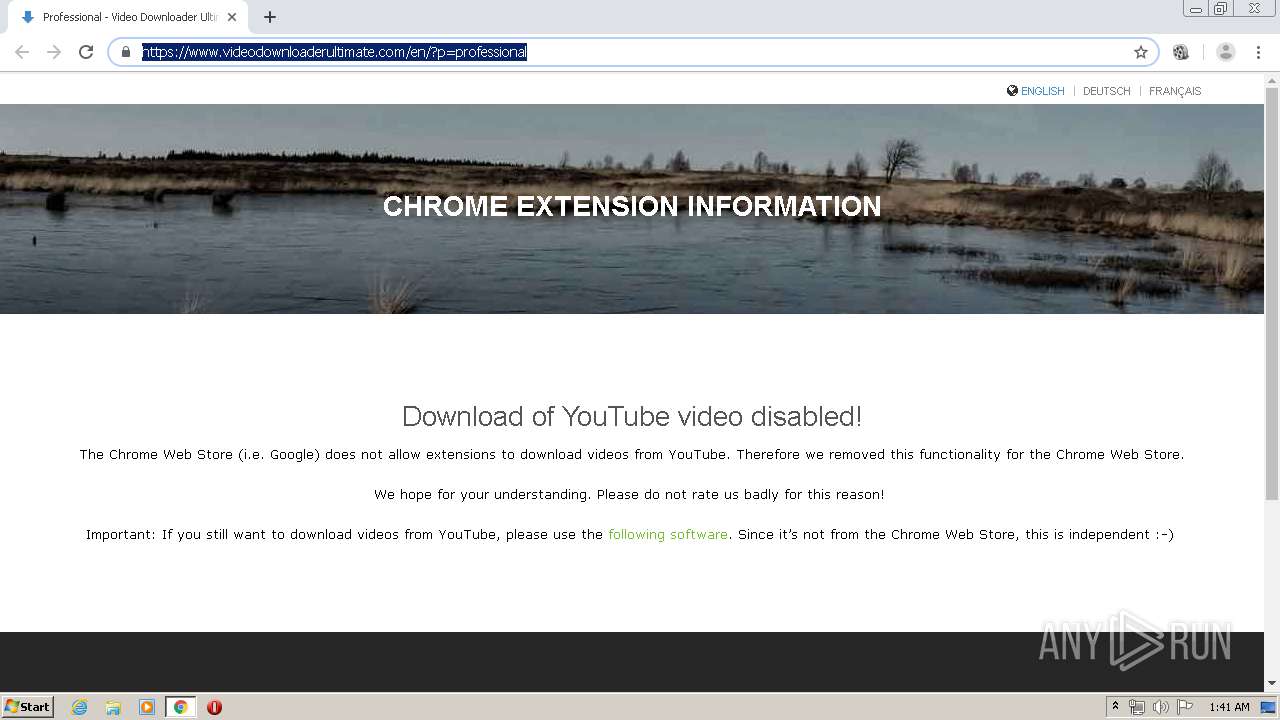Click the 'CHROME EXTENSION INFORMATION' banner title
The height and width of the screenshot is (720, 1280).
click(x=632, y=206)
